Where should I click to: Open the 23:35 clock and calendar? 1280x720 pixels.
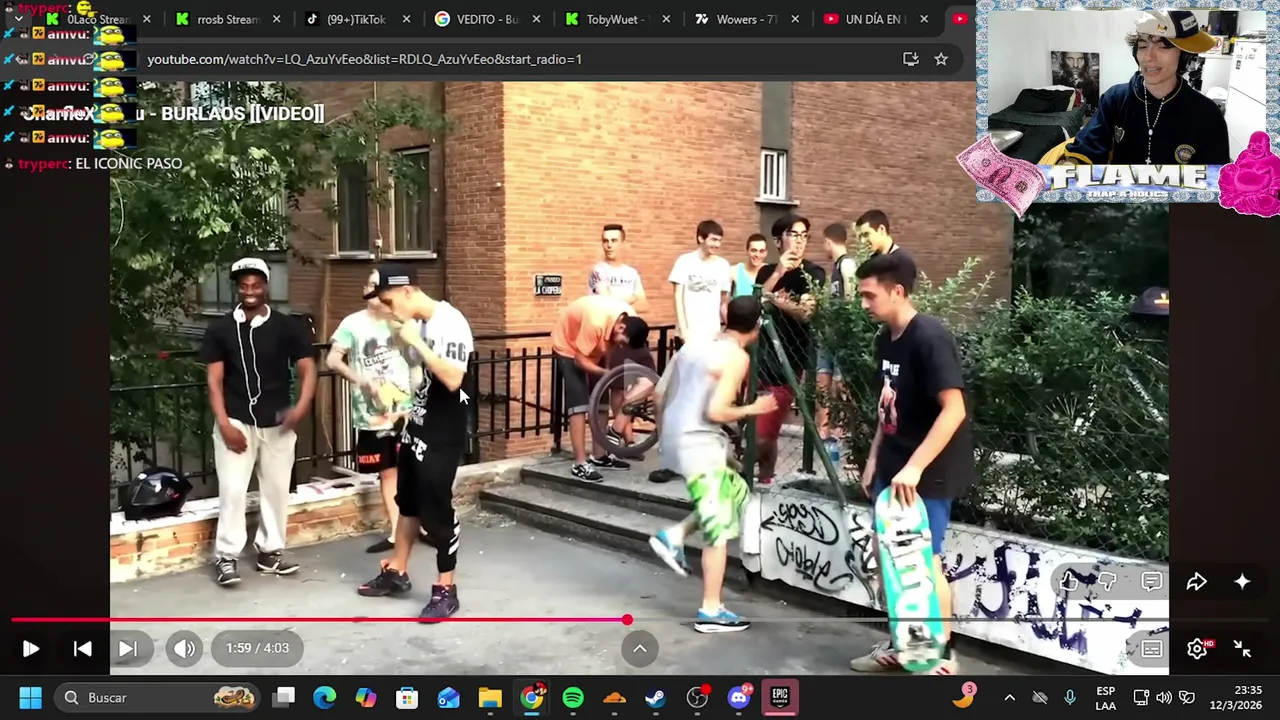coord(1236,697)
